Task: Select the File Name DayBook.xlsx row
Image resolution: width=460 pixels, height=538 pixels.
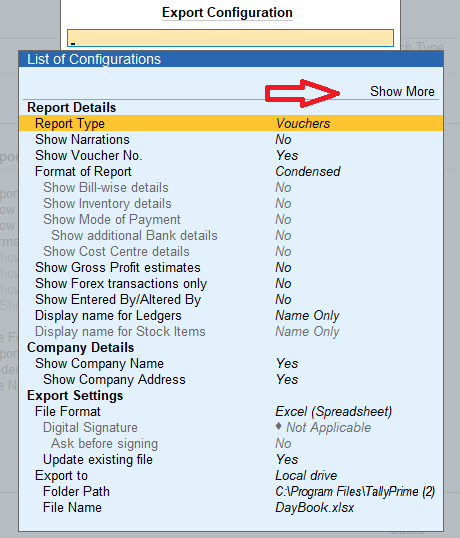Action: coord(231,507)
